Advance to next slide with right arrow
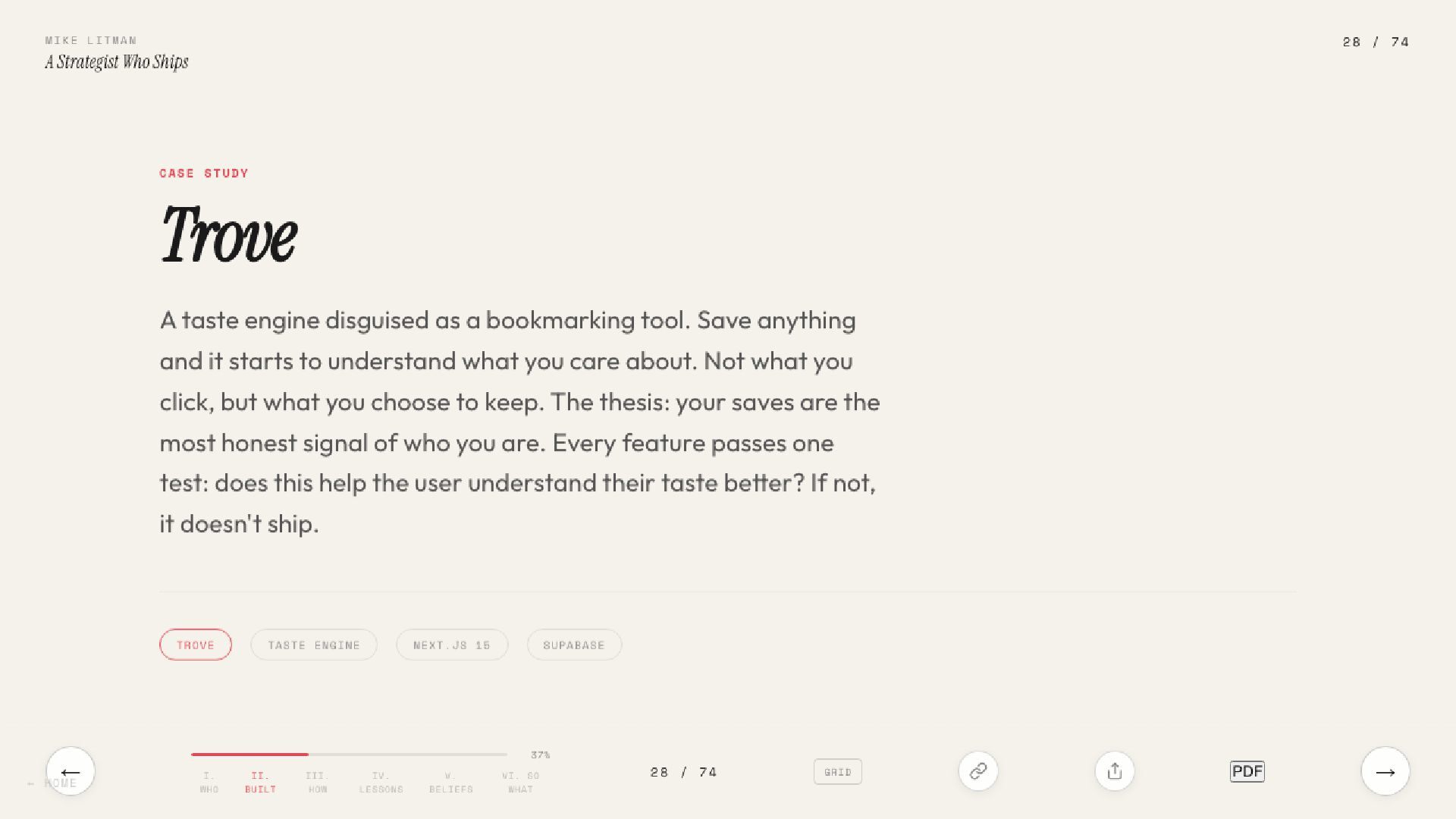Image resolution: width=1456 pixels, height=819 pixels. click(1385, 771)
